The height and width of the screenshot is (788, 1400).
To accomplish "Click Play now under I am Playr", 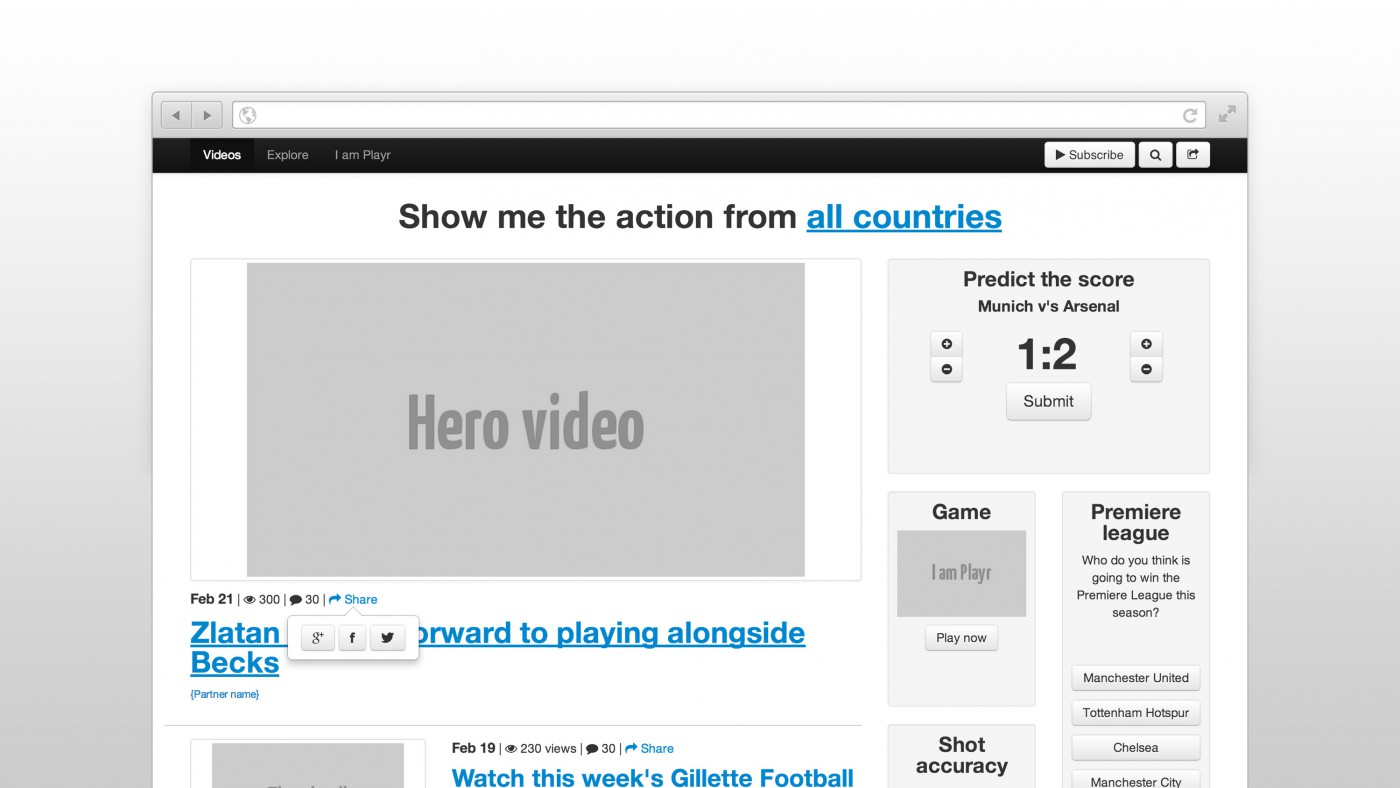I will click(x=961, y=638).
